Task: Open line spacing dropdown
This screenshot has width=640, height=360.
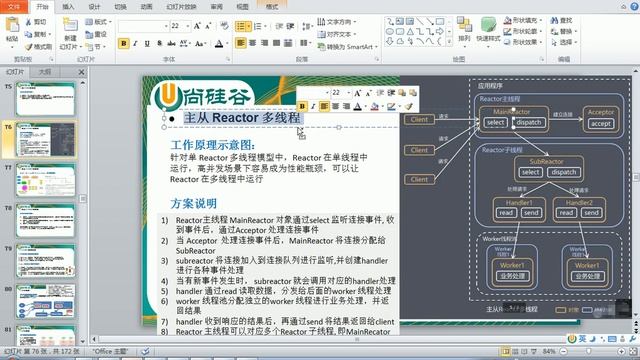Action: pos(308,27)
